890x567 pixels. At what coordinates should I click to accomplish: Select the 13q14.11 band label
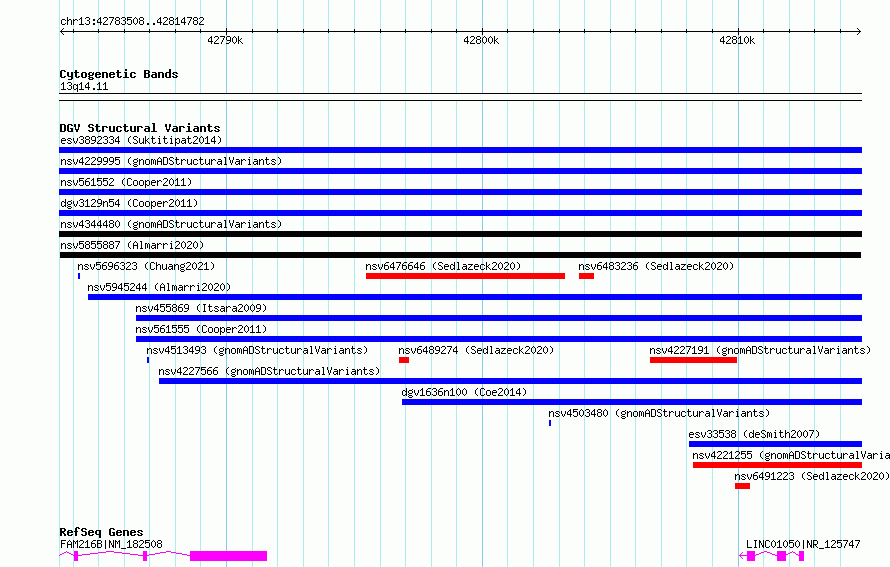(84, 86)
